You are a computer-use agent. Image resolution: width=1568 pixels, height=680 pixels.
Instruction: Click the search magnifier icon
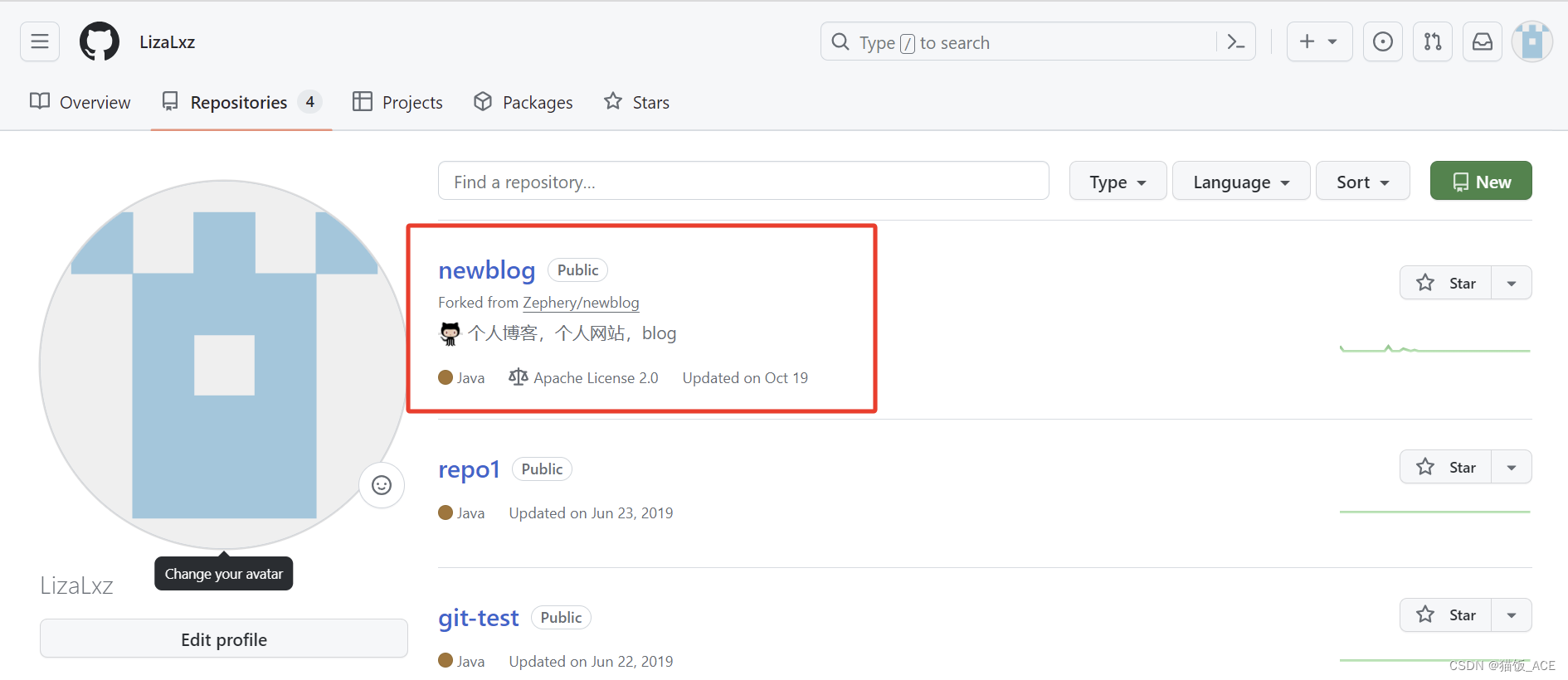pyautogui.click(x=840, y=41)
